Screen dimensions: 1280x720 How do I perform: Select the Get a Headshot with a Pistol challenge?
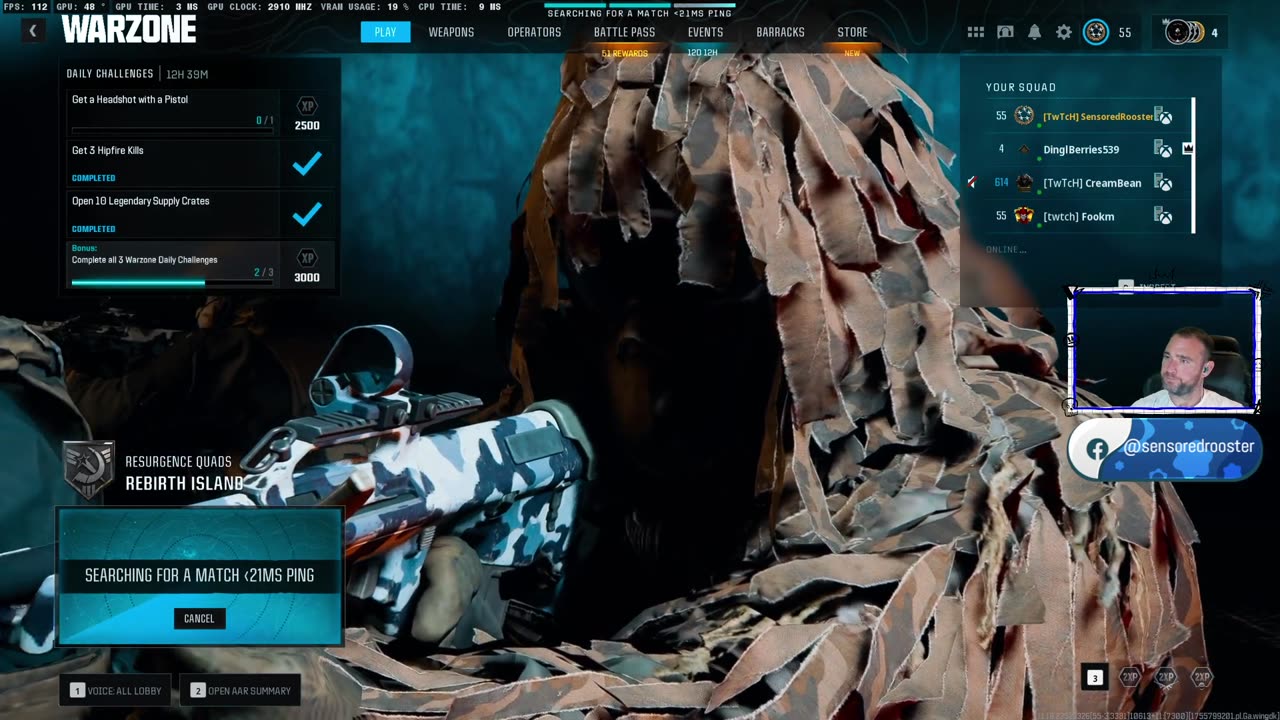click(x=200, y=113)
